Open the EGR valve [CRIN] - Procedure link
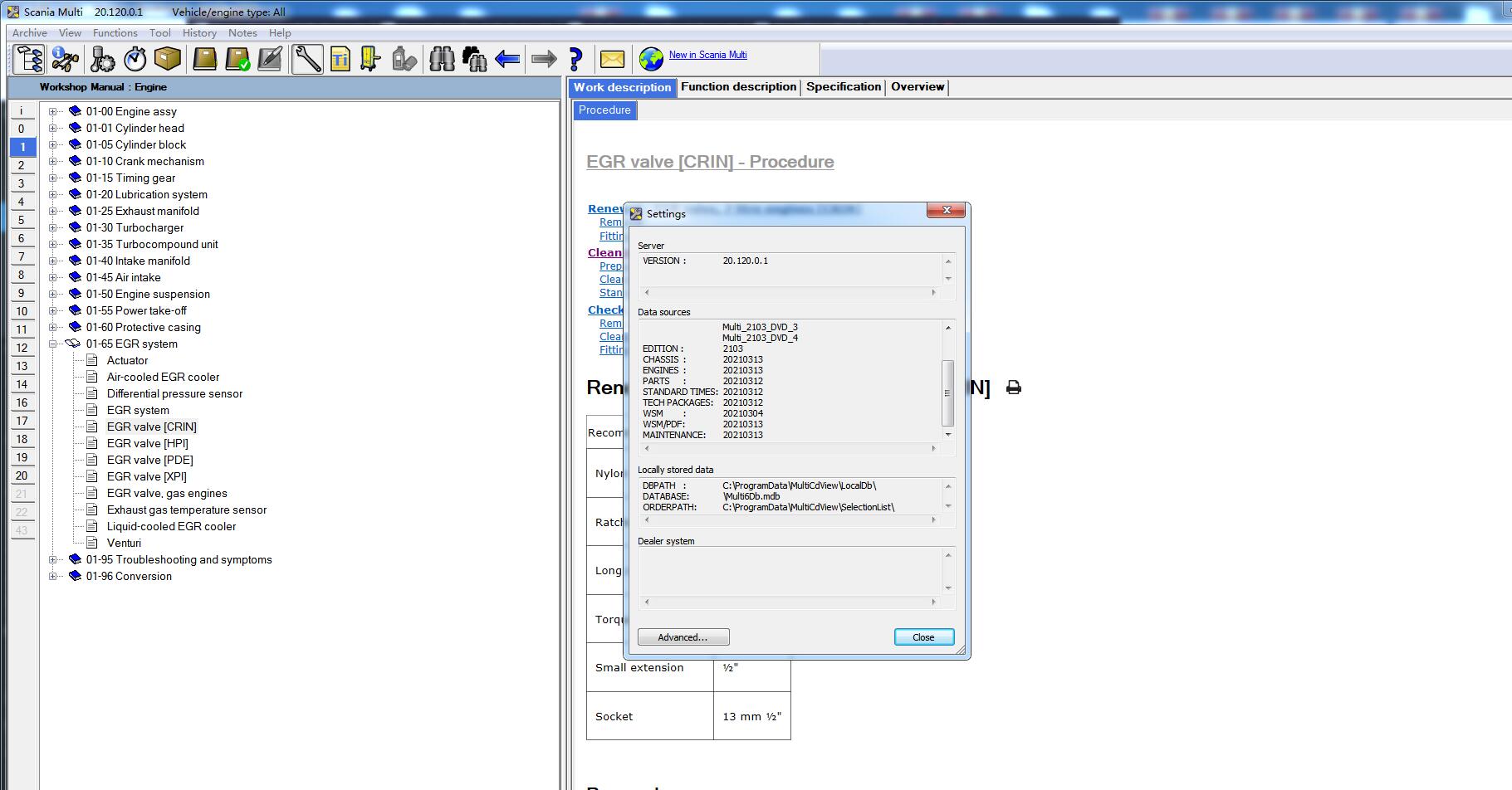The width and height of the screenshot is (1512, 790). click(x=710, y=162)
